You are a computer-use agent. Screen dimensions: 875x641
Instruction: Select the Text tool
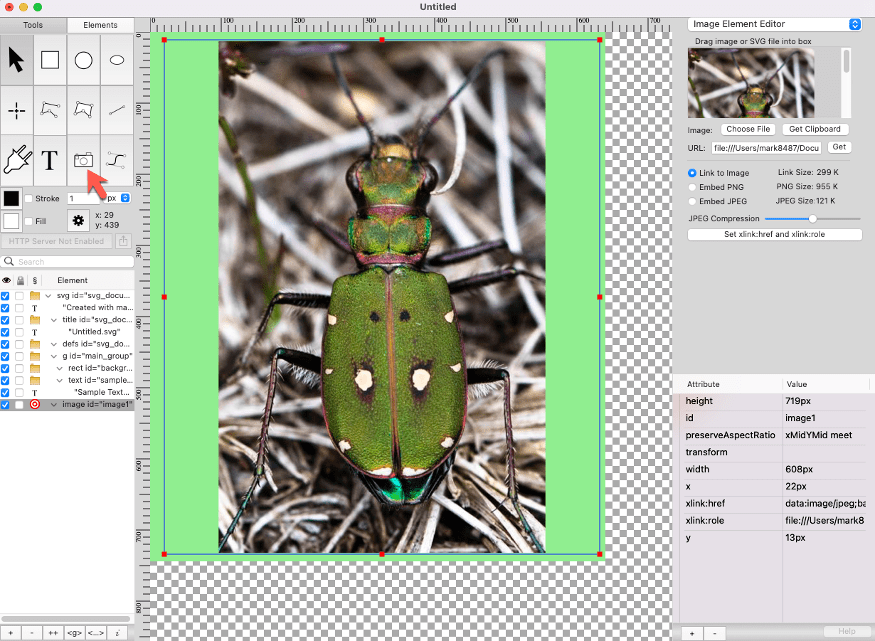(50, 160)
